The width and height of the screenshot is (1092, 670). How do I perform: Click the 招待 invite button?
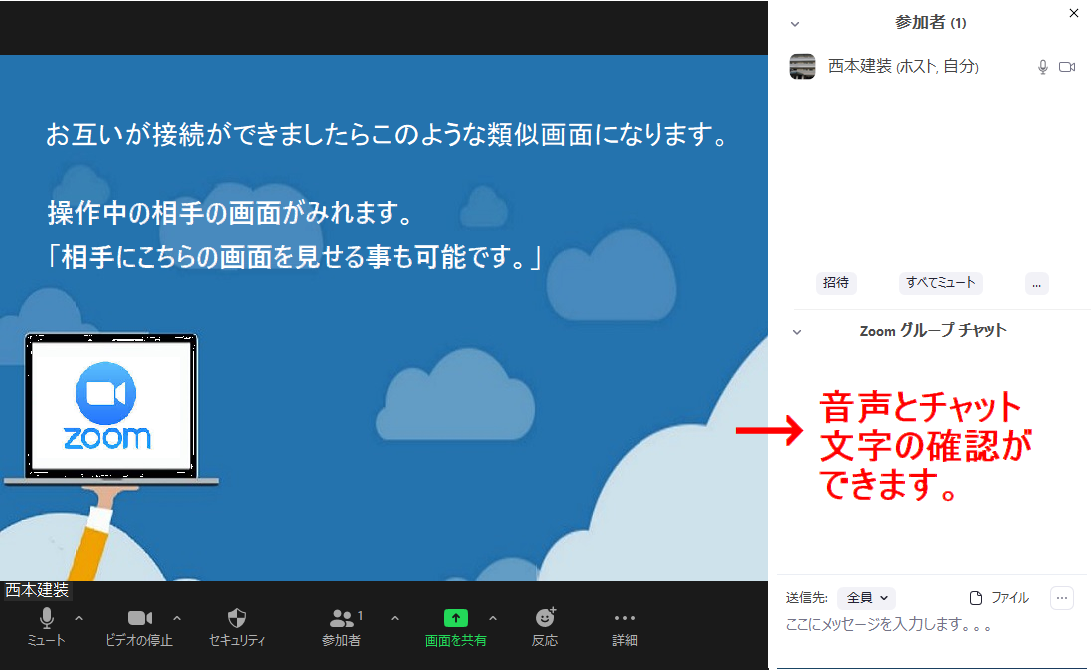click(836, 283)
